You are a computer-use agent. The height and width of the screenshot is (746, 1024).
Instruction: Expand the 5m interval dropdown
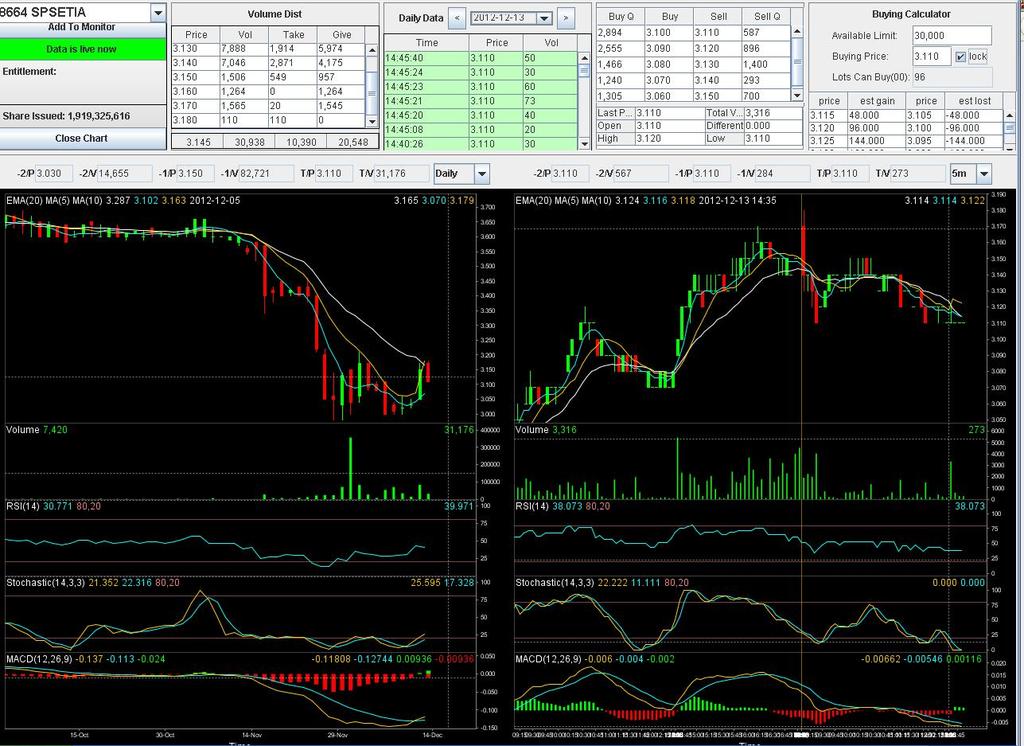tap(983, 174)
